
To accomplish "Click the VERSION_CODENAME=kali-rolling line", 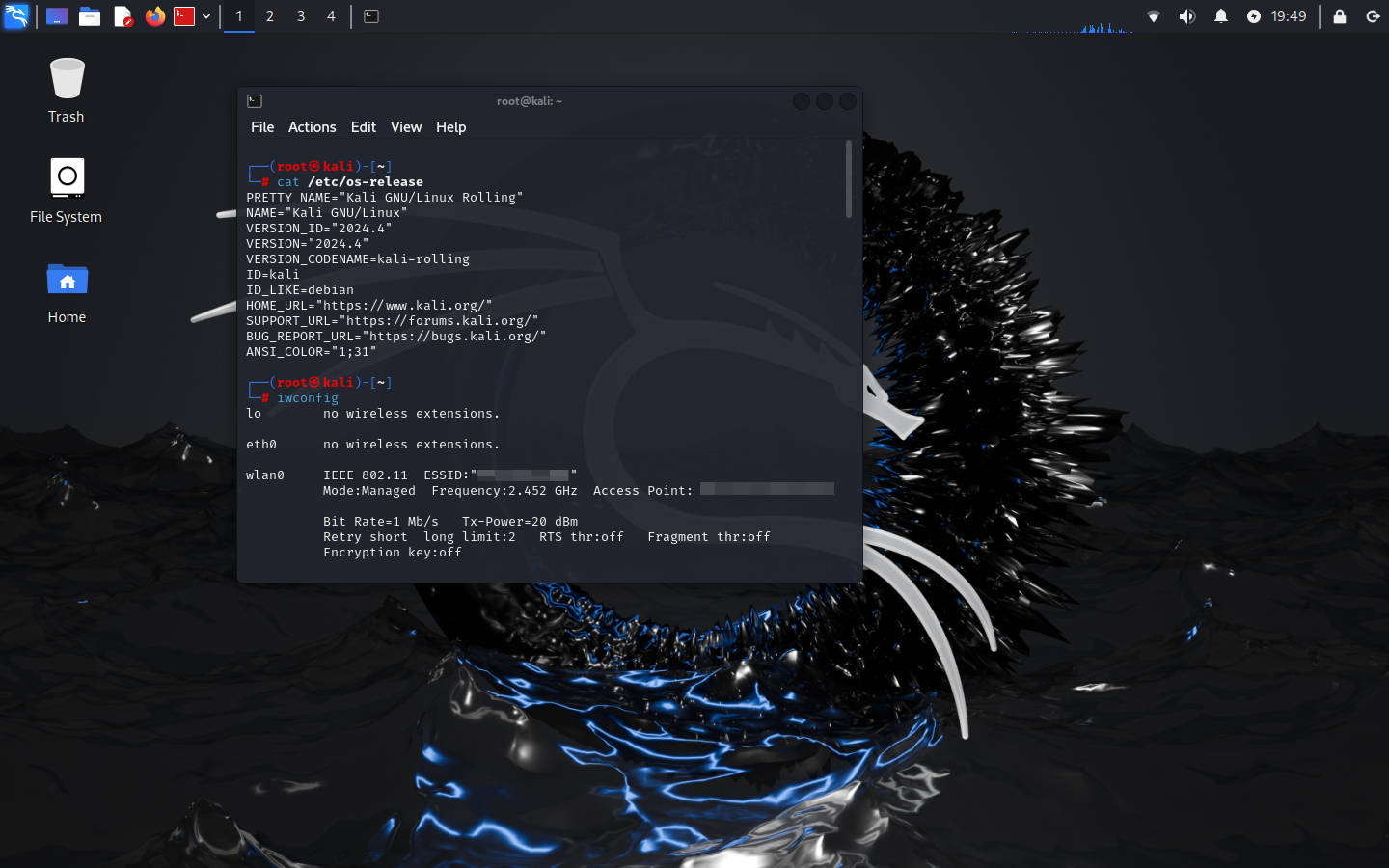I will coord(358,259).
